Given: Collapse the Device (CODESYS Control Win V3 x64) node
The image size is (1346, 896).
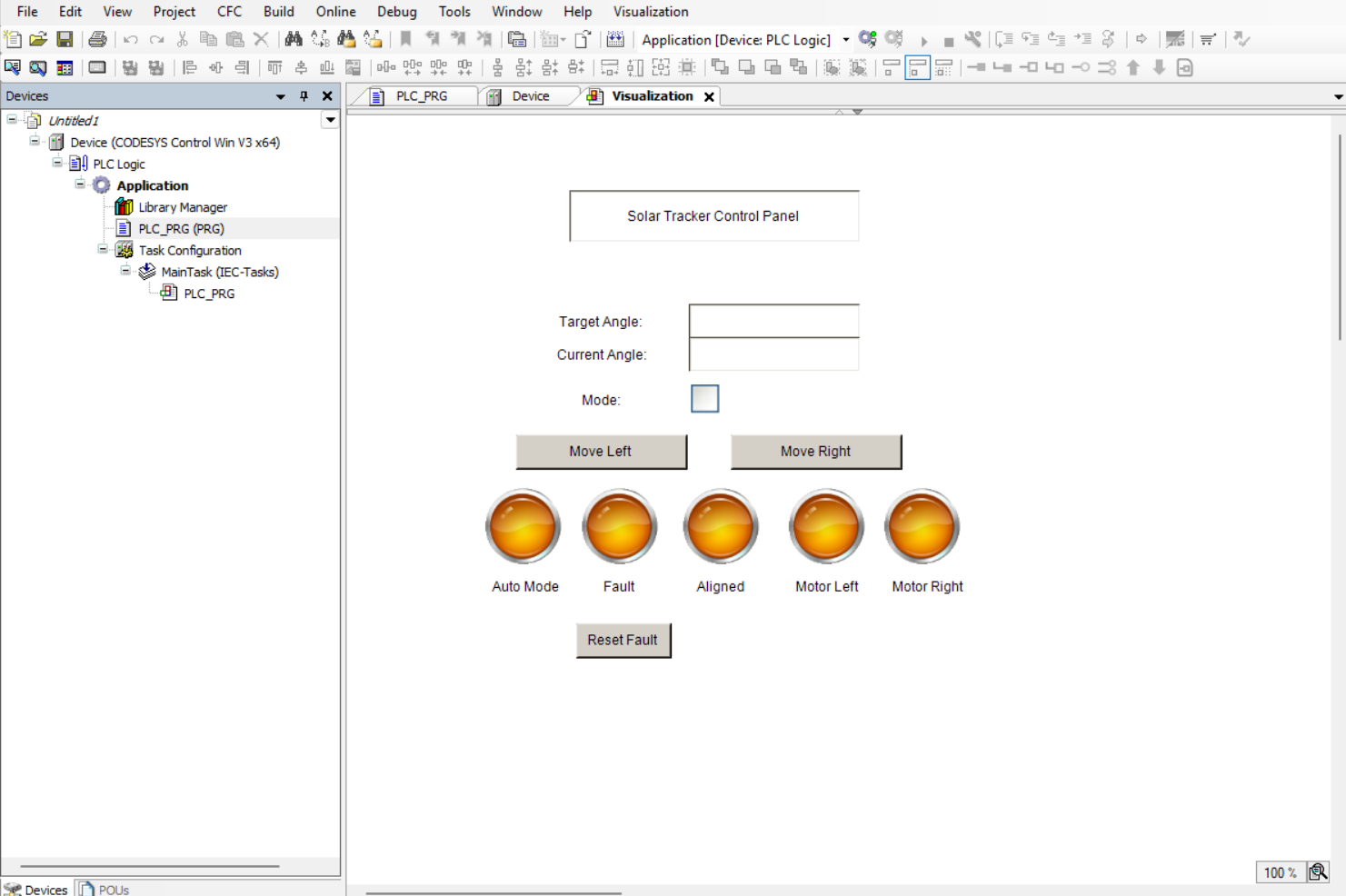Looking at the screenshot, I should (35, 142).
